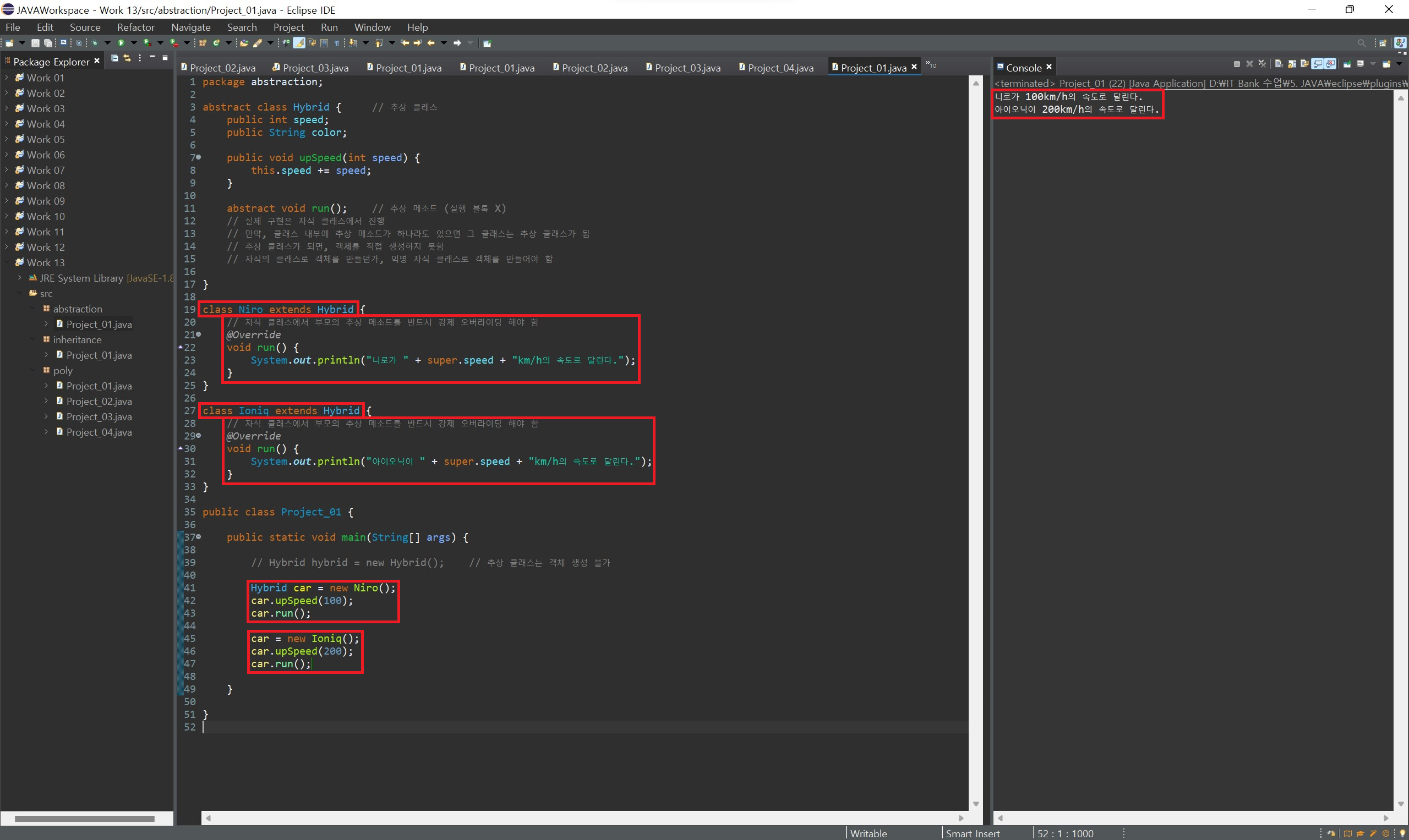Toggle Mark Occurrences highlighter button
This screenshot has height=840, width=1409.
click(298, 43)
